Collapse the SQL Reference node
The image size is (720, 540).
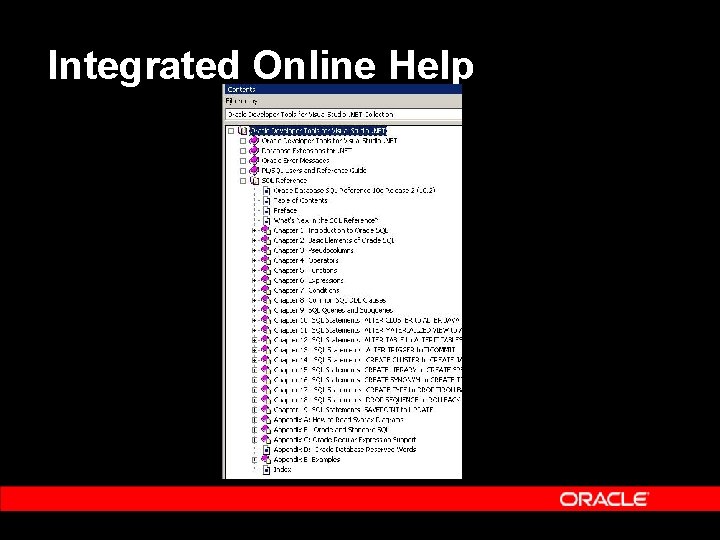(x=243, y=181)
